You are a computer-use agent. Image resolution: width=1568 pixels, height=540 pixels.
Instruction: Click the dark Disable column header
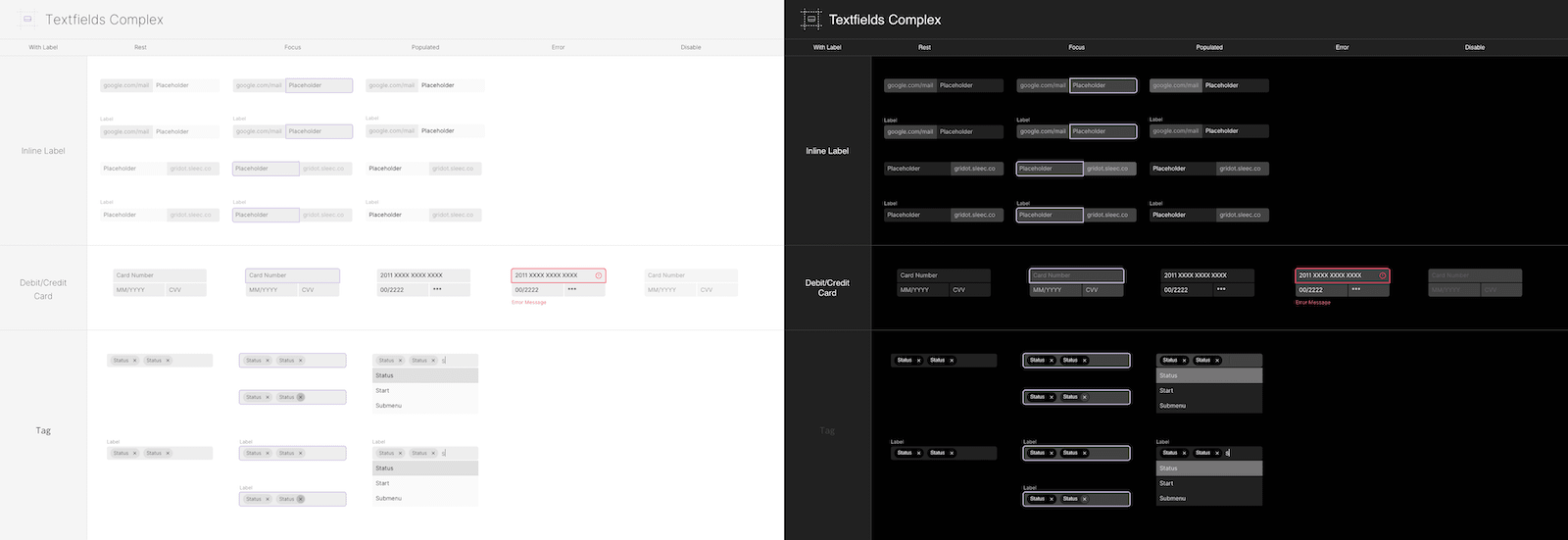(1475, 47)
